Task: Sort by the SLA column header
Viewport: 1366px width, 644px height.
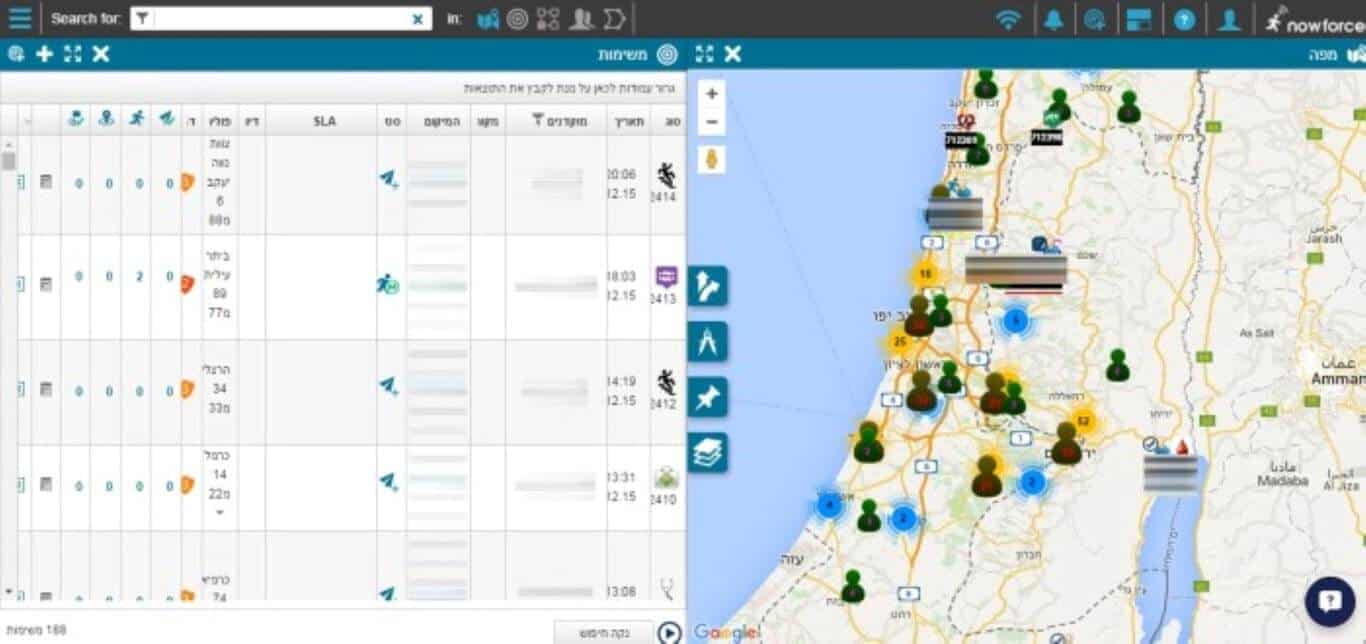Action: (324, 121)
